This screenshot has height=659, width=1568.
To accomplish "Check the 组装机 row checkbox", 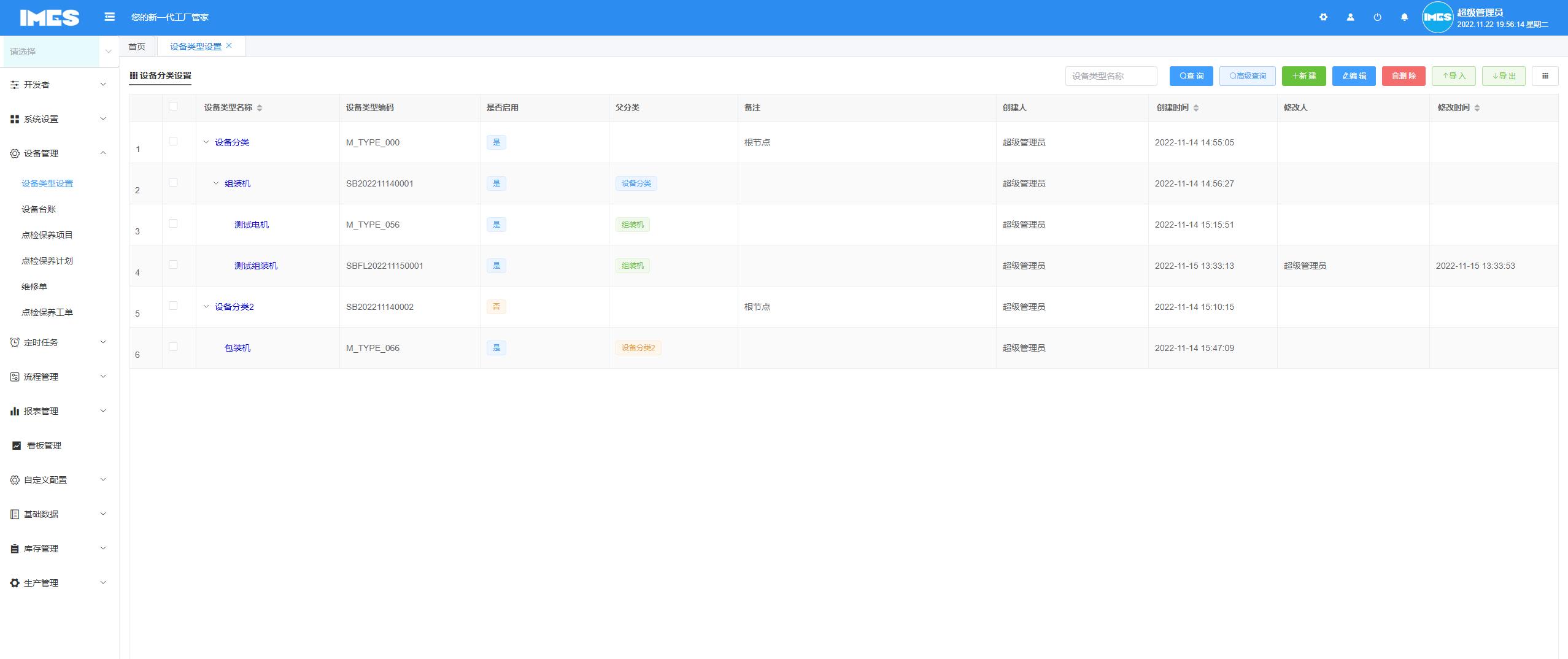I will click(173, 182).
